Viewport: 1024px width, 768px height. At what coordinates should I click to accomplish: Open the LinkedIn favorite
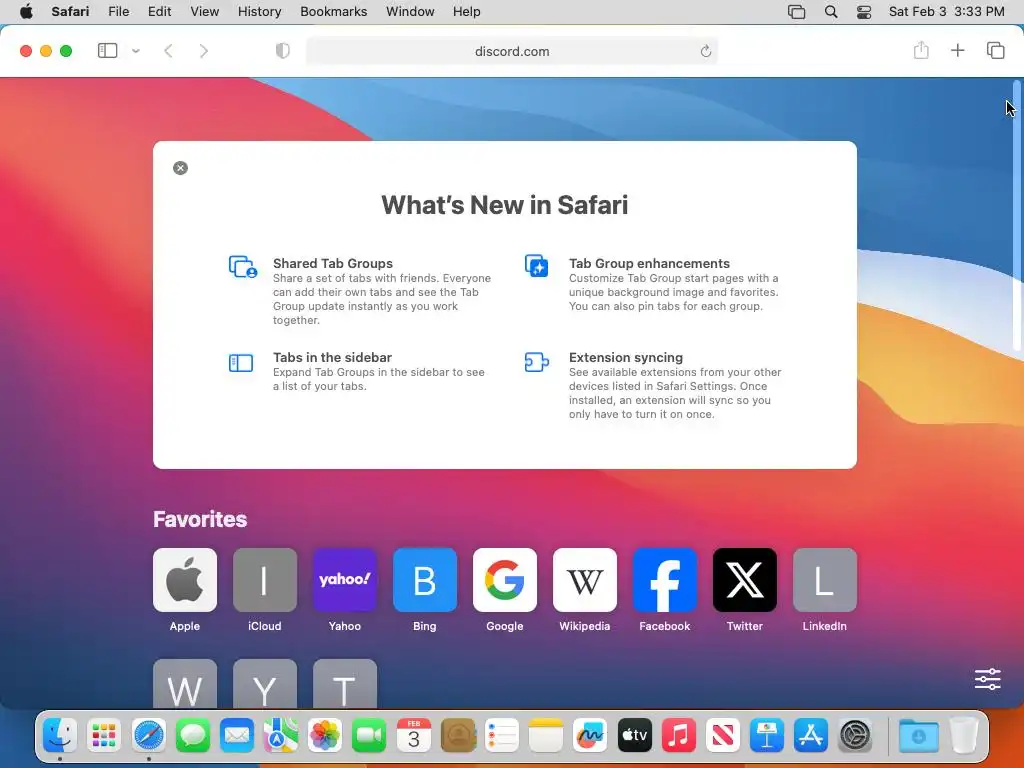coord(825,580)
